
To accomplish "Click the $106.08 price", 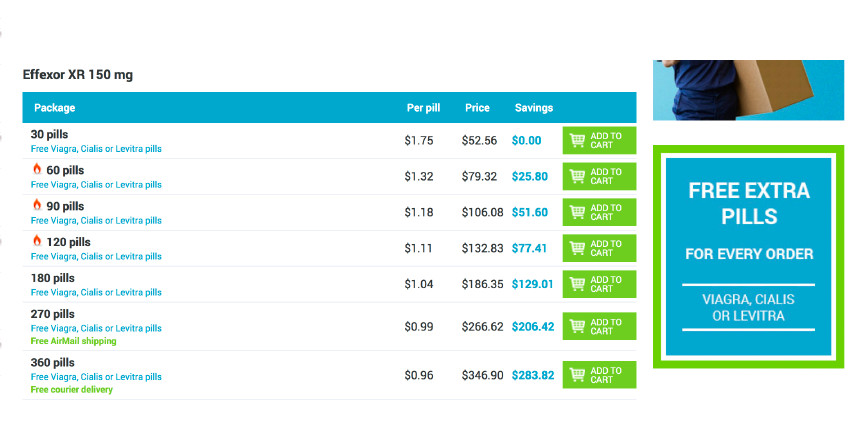I will click(x=483, y=212).
